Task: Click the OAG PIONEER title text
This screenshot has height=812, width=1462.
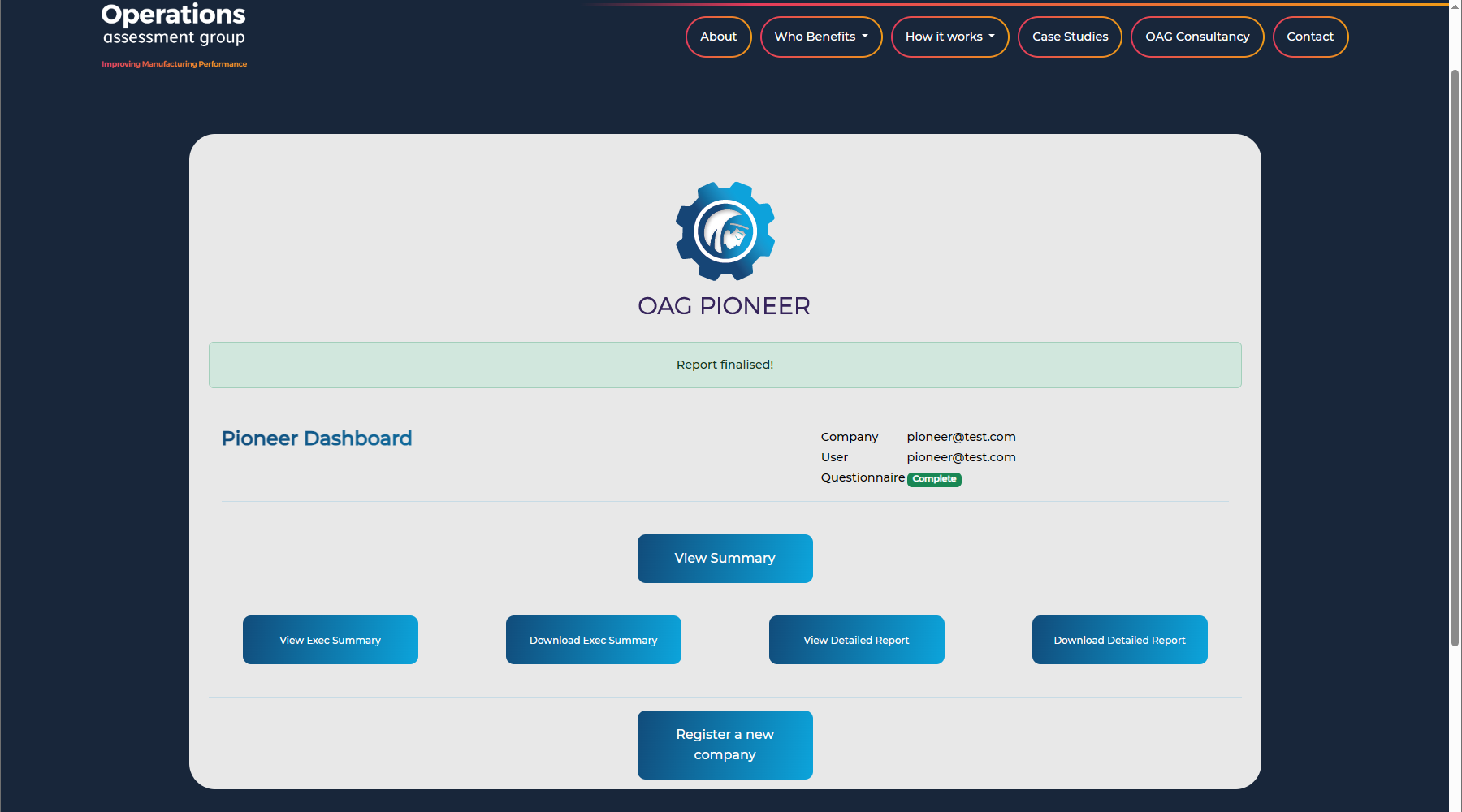Action: coord(724,306)
